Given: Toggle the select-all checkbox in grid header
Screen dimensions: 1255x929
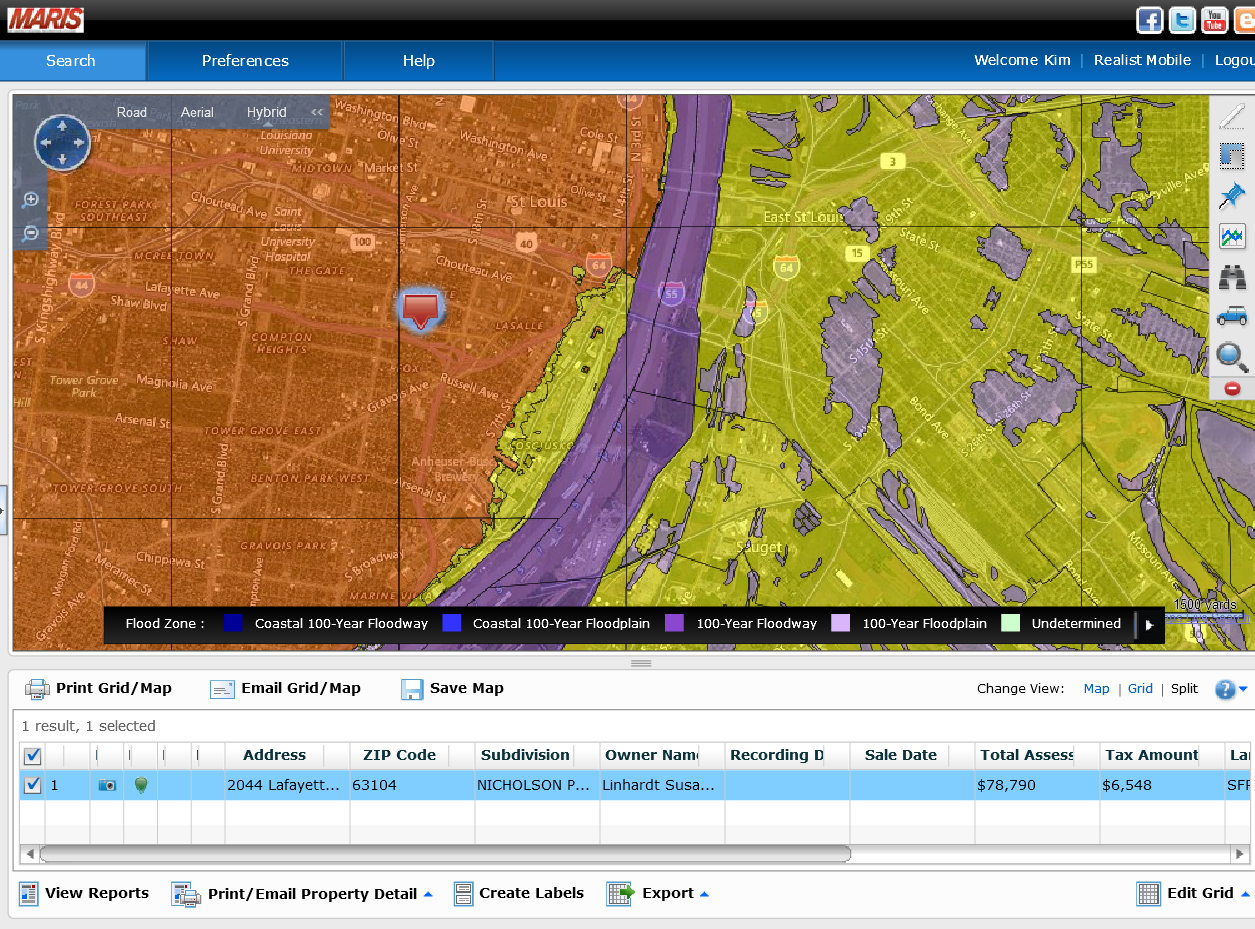Looking at the screenshot, I should (32, 756).
